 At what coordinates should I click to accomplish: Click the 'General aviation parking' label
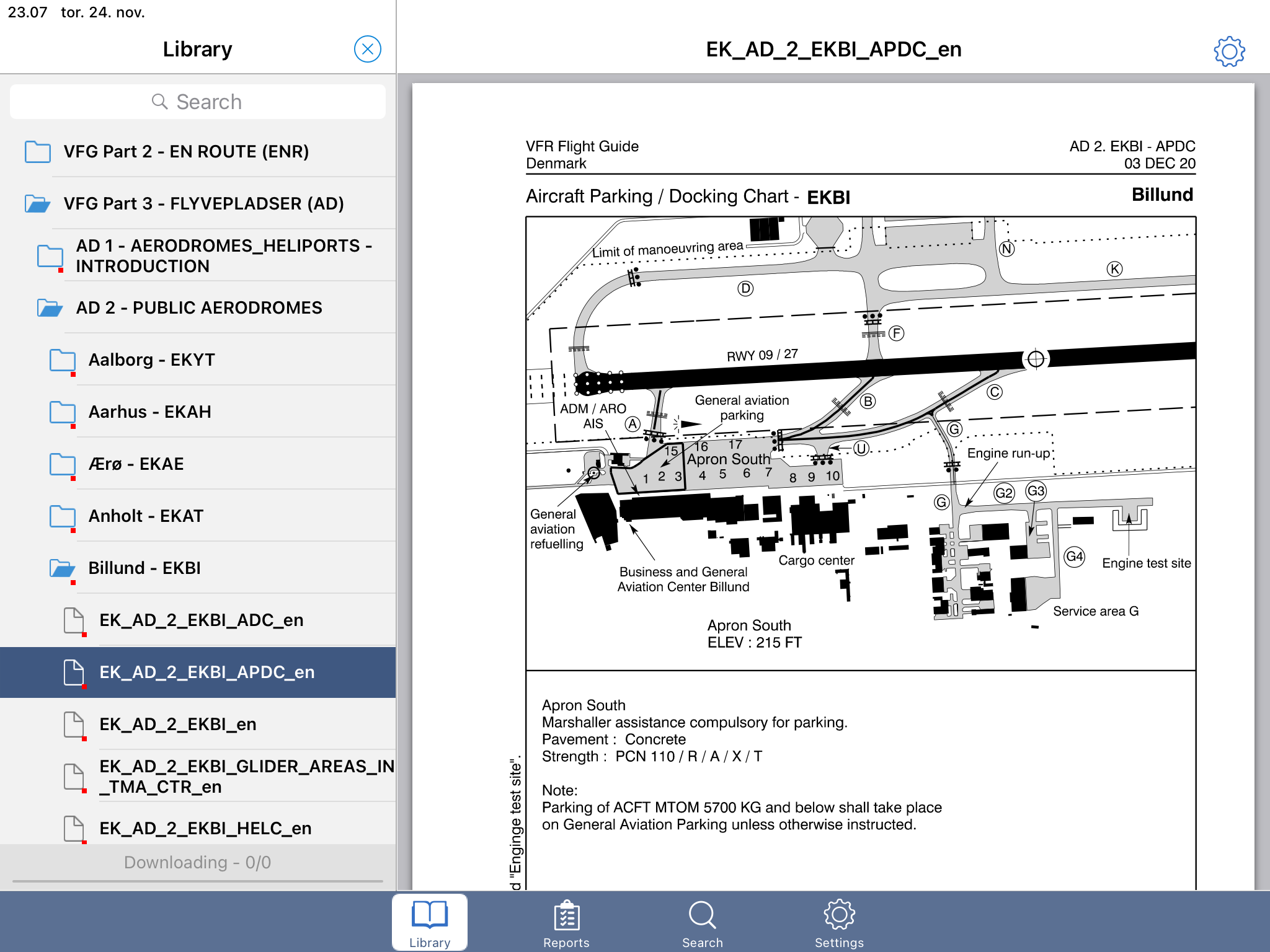pos(742,408)
